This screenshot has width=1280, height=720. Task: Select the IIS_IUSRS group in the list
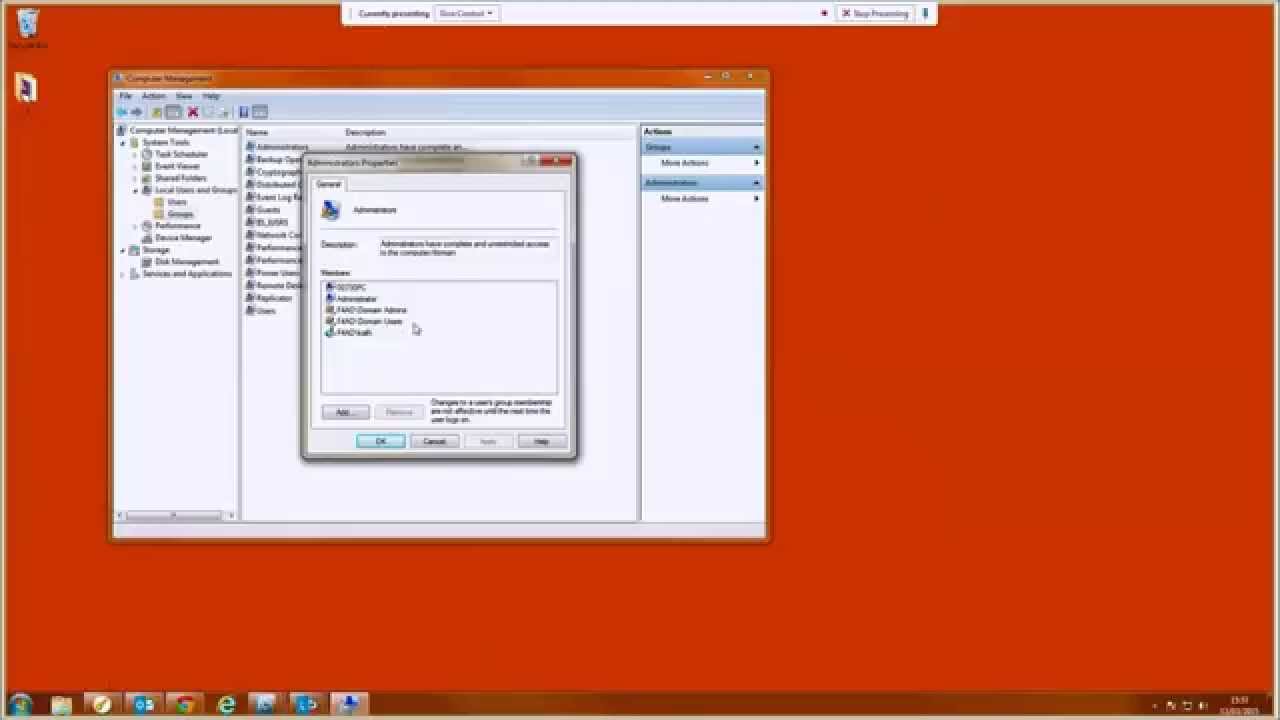[268, 222]
